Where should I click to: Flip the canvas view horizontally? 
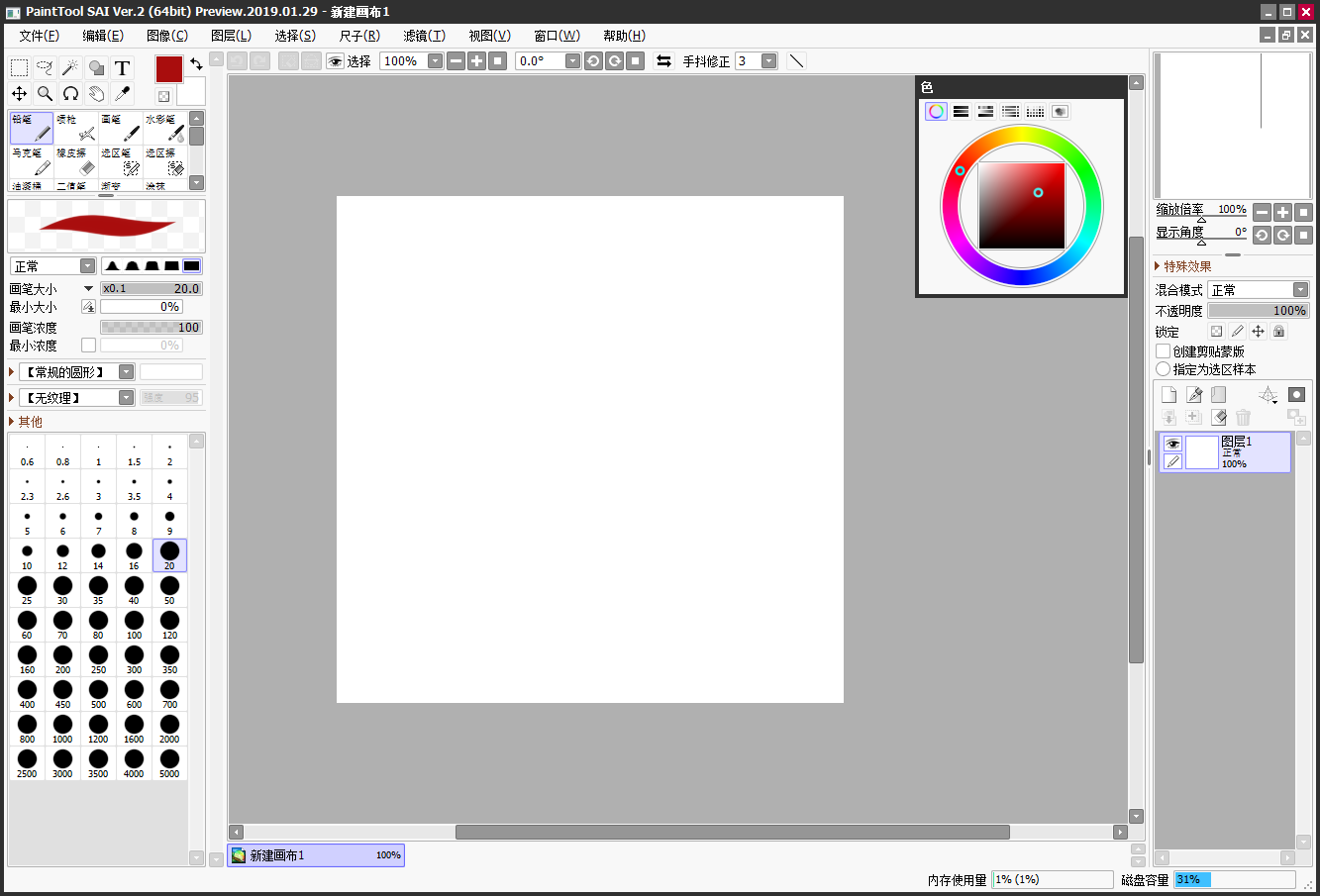coord(663,61)
